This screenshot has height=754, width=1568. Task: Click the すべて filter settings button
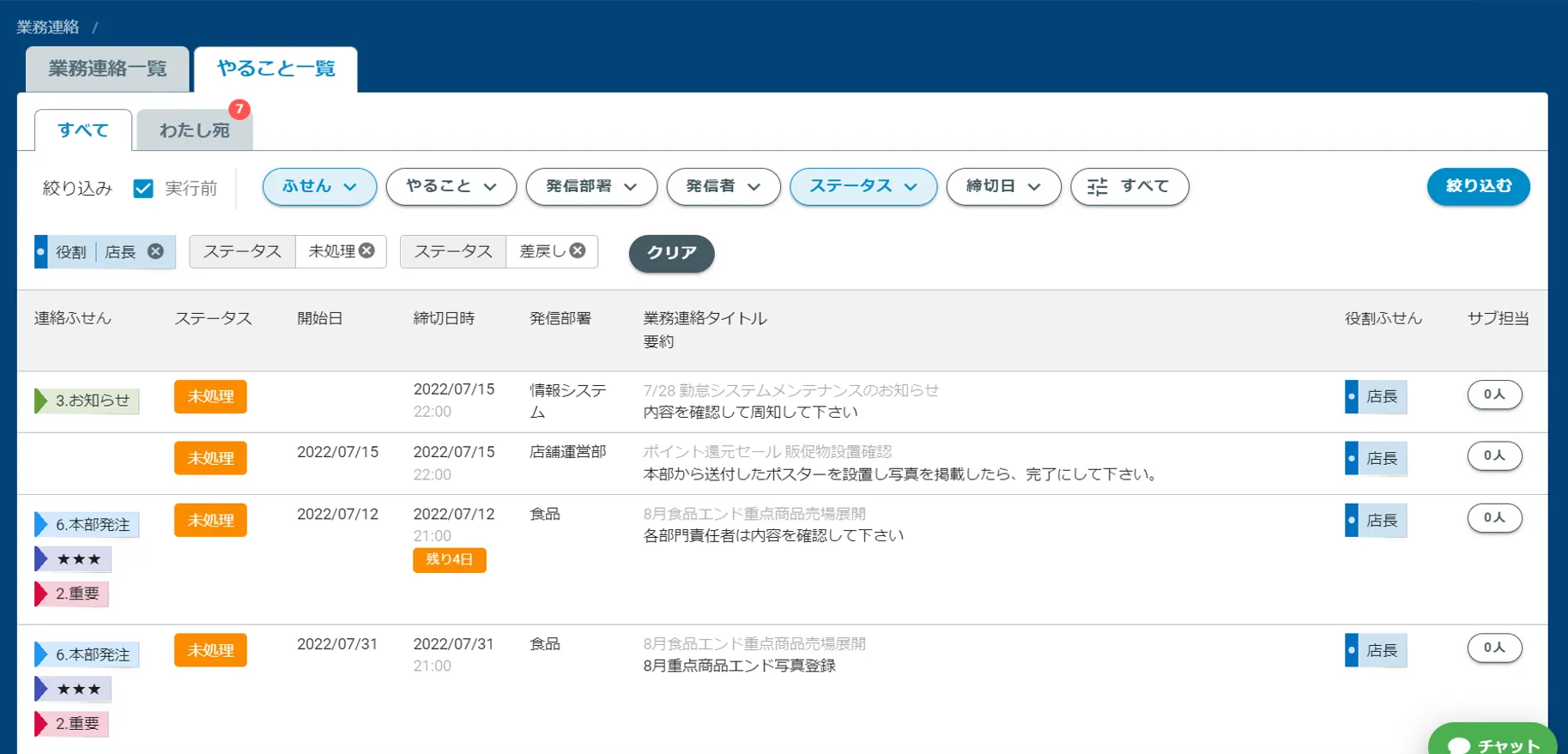[1129, 186]
